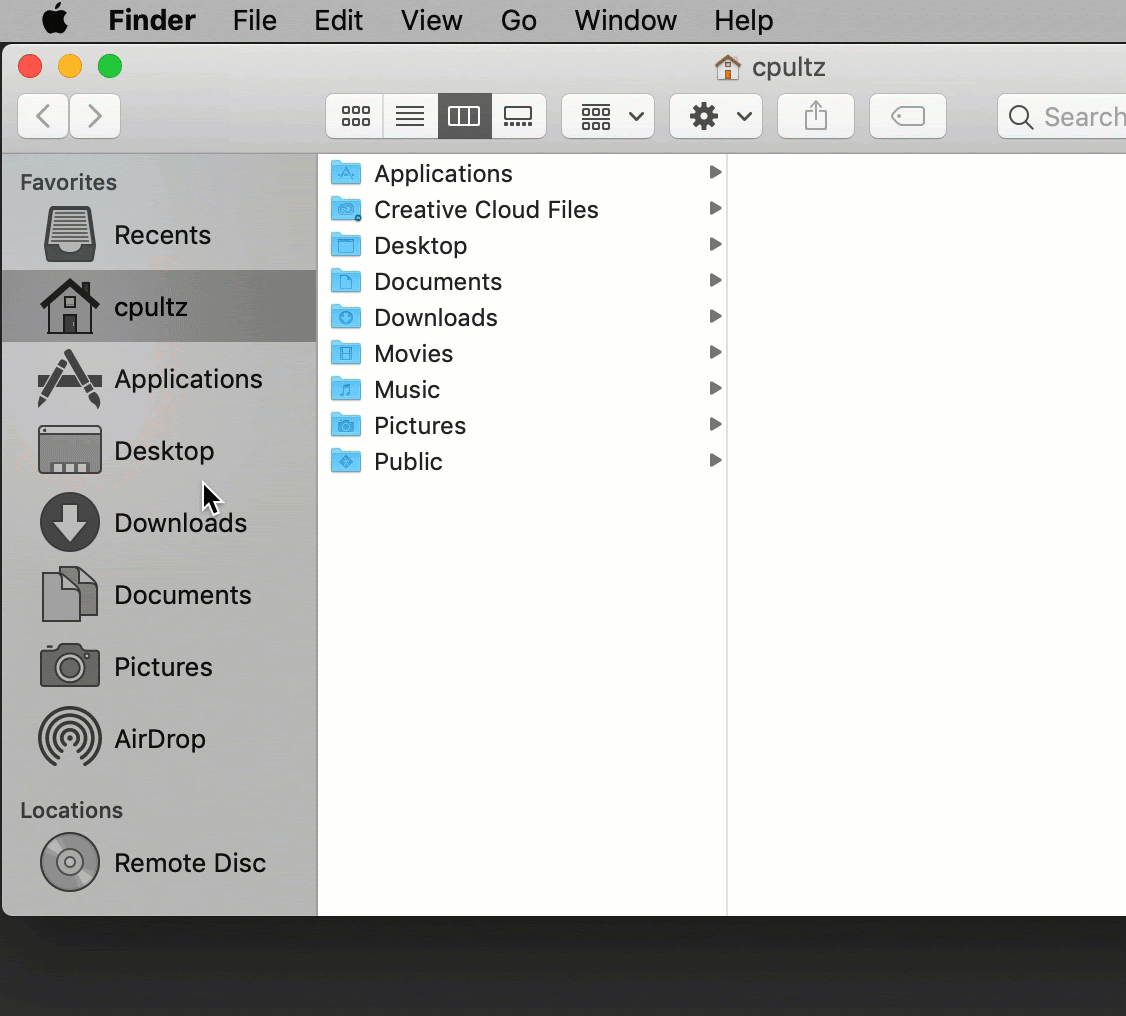Select the Public folder name
The height and width of the screenshot is (1016, 1126).
[x=408, y=461]
